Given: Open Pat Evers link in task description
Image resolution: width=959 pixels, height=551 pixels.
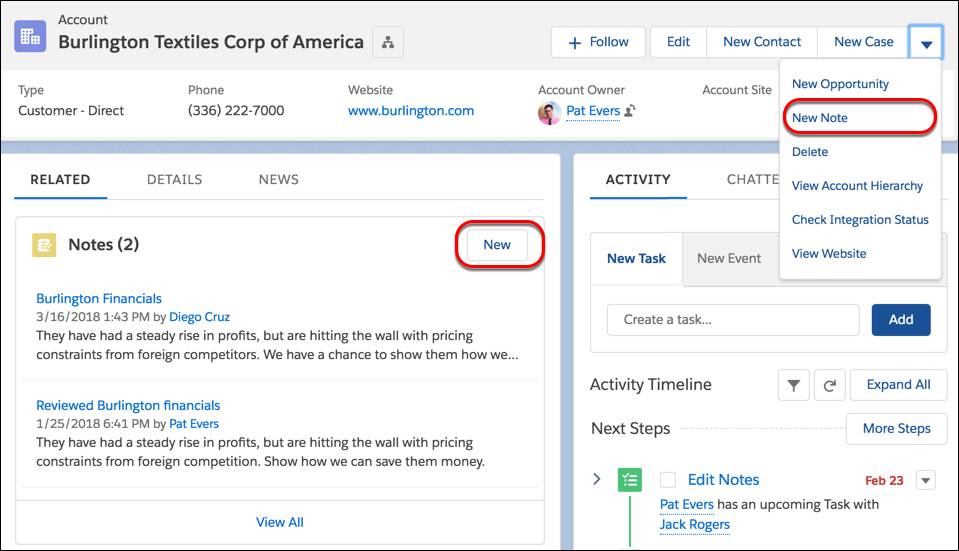Looking at the screenshot, I should 686,505.
